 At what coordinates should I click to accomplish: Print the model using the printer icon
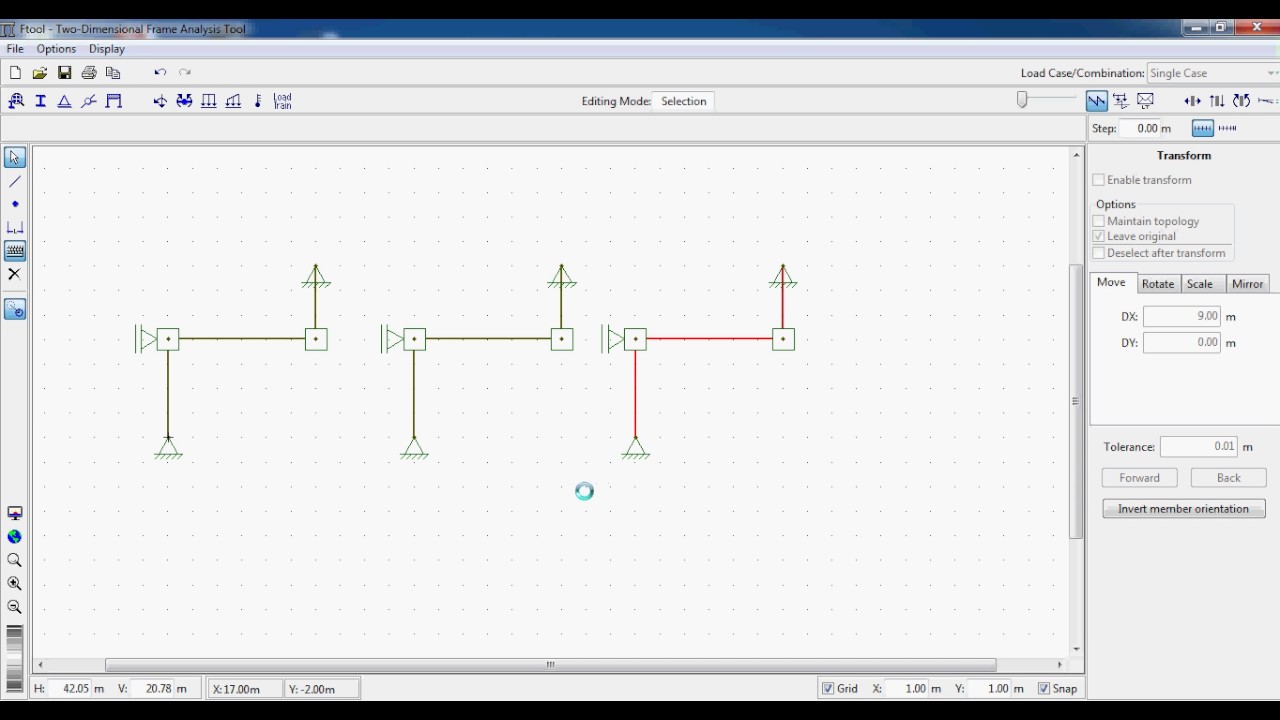click(89, 73)
